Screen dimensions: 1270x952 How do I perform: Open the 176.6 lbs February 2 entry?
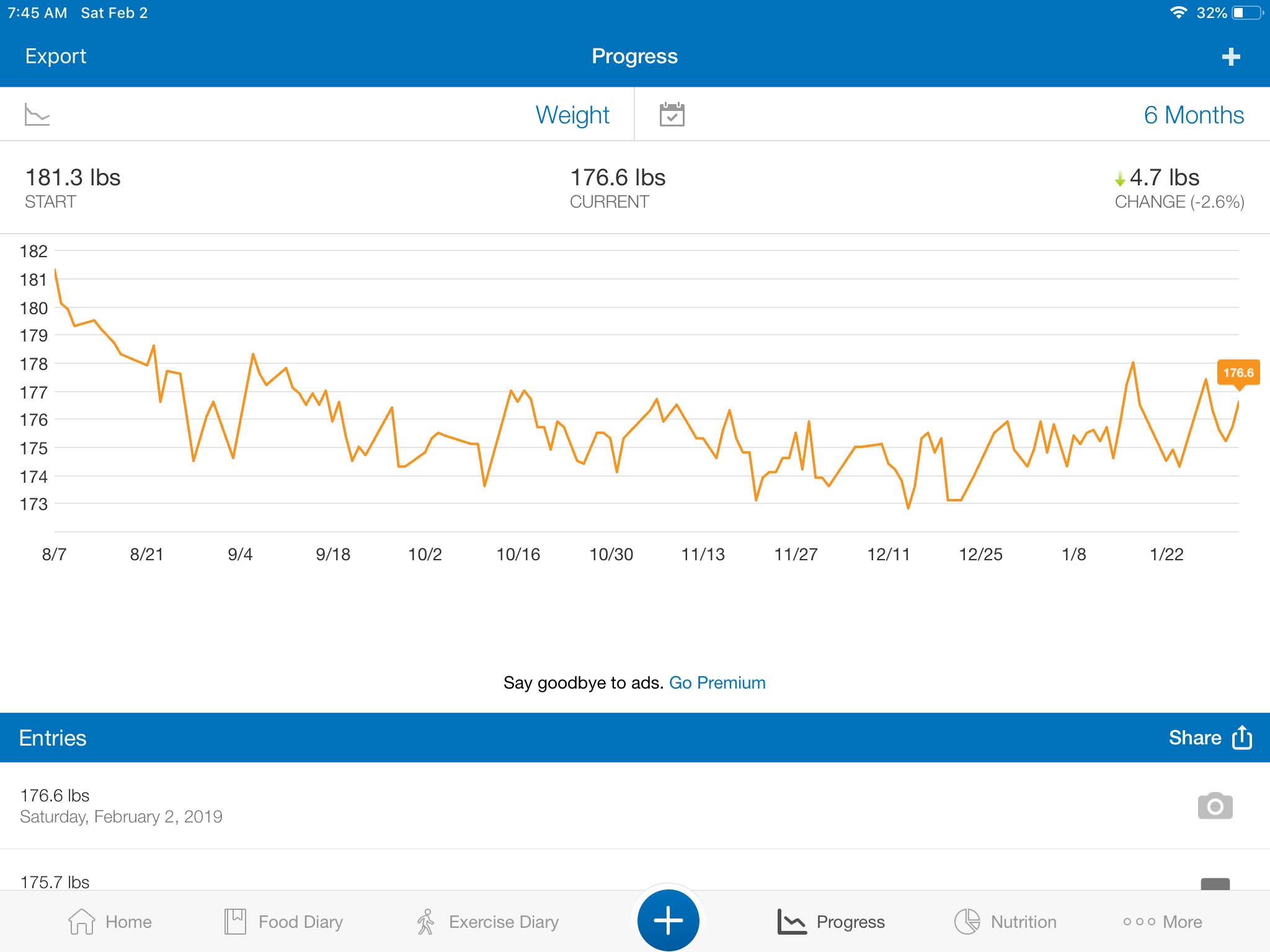pyautogui.click(x=635, y=806)
